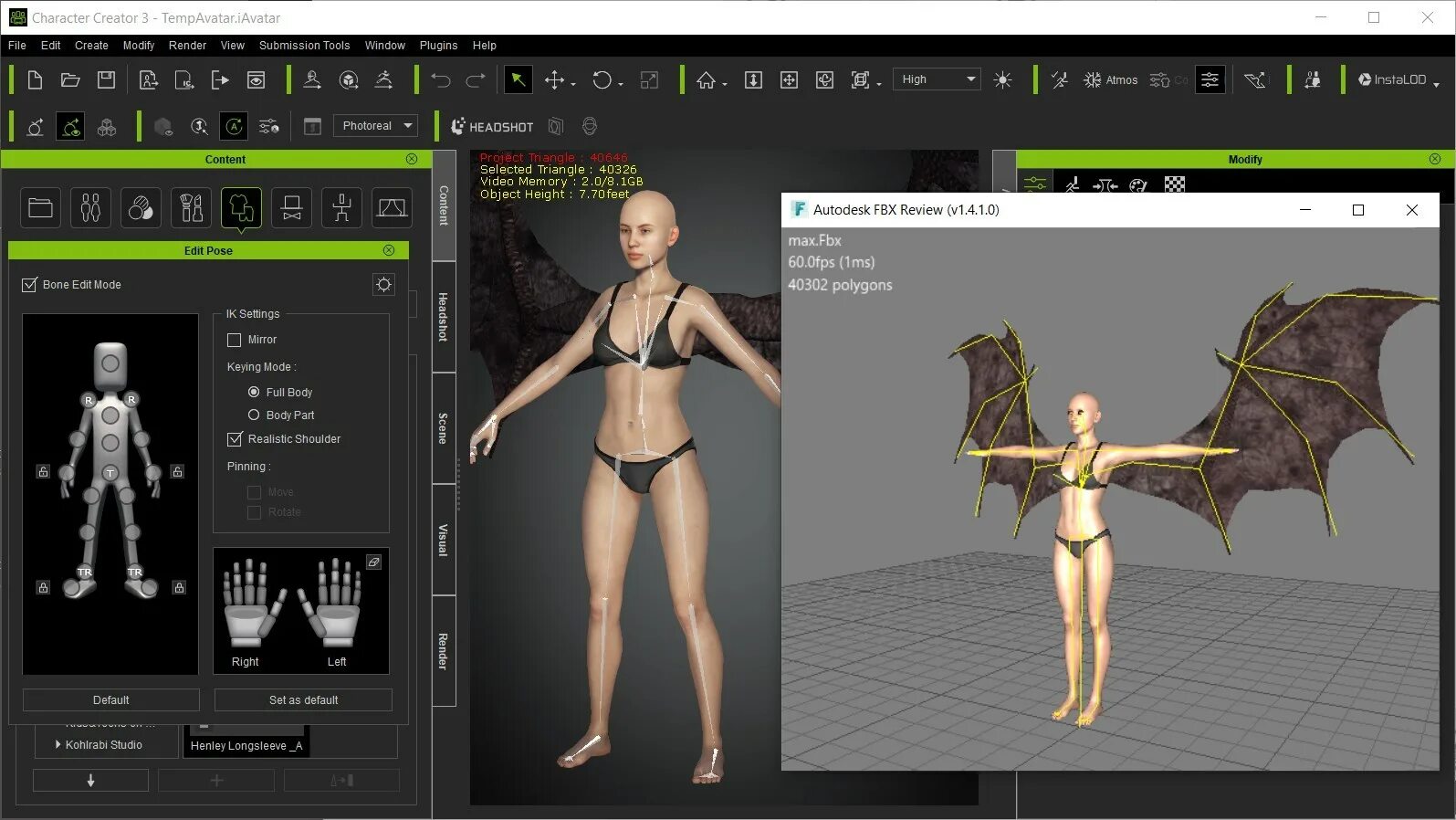The image size is (1456, 820).
Task: Enable the Mirror checkbox
Action: click(235, 340)
